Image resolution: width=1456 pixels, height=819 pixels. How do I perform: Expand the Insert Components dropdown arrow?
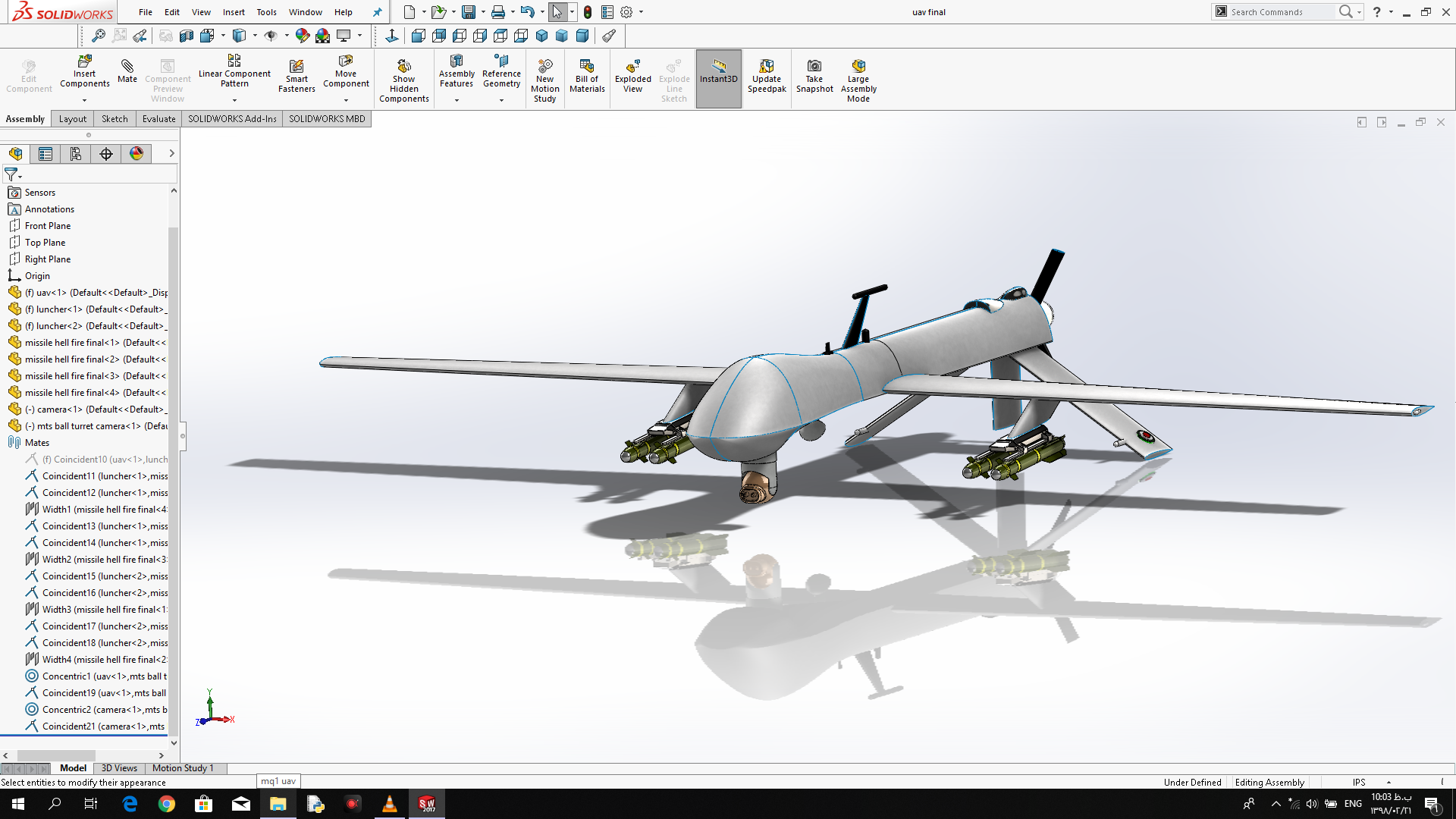click(84, 100)
